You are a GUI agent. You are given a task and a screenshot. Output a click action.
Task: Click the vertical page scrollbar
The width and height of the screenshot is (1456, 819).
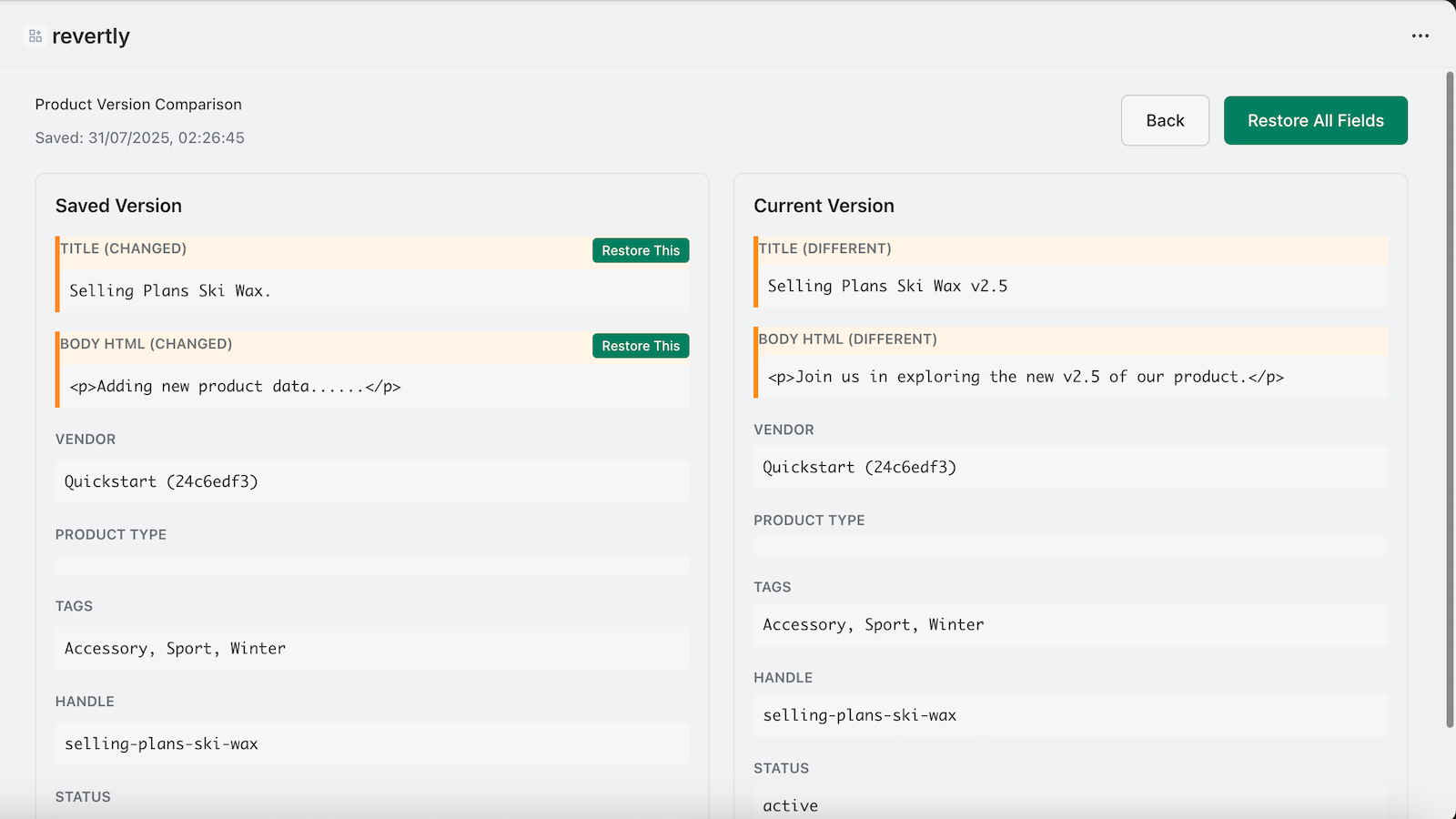coord(1450,400)
